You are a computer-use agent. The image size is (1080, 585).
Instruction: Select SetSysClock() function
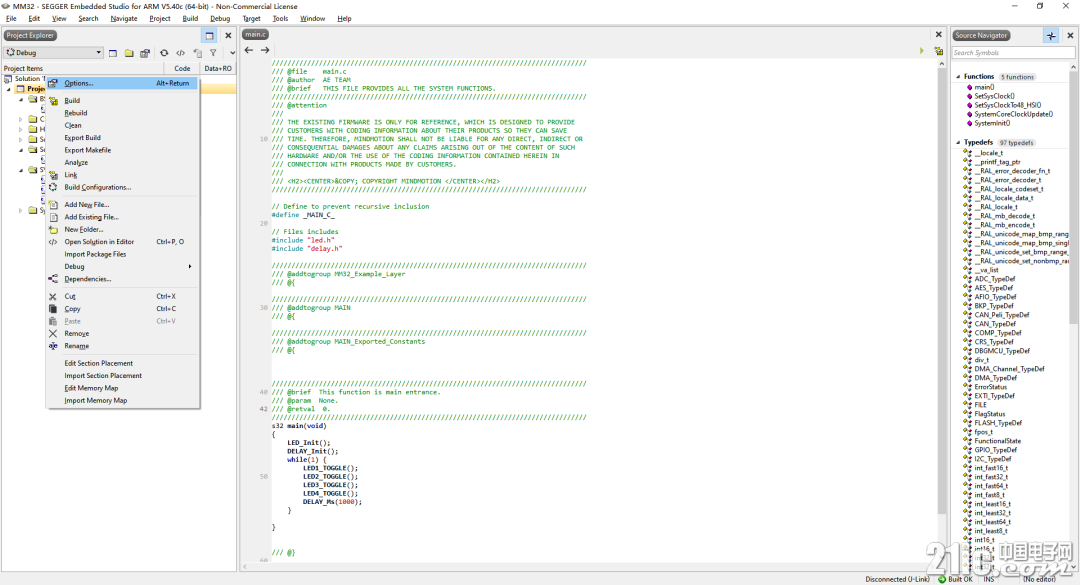(994, 96)
